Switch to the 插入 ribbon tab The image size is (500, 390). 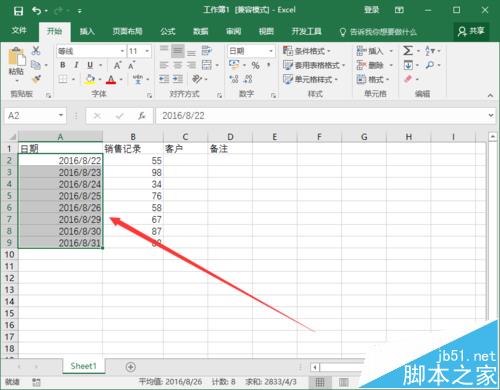(x=87, y=31)
